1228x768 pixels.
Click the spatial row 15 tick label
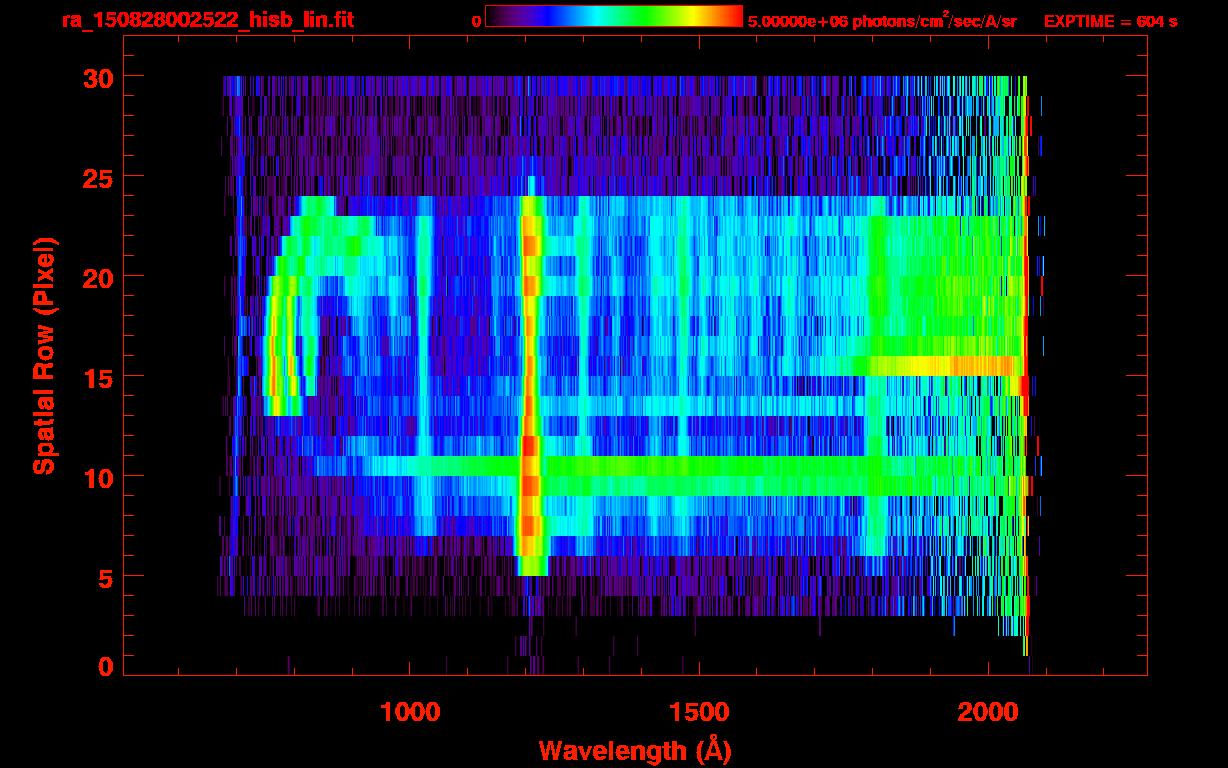pos(98,377)
